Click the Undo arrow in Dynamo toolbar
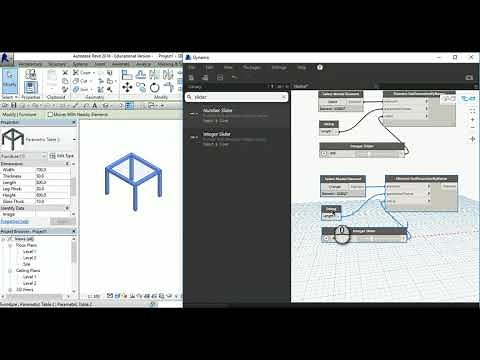Screen dimensions: 480x360 coord(234,77)
